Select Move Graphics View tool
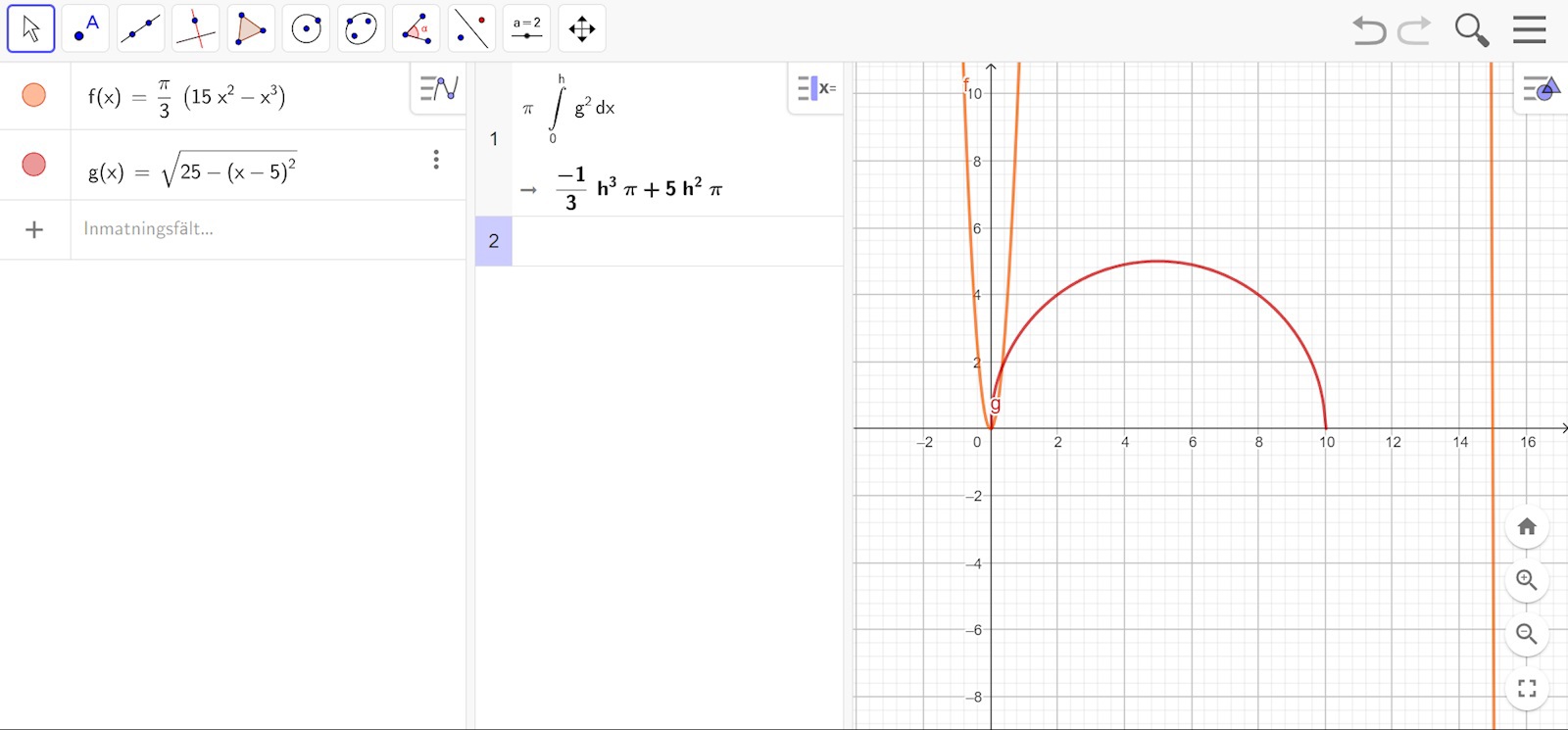Image resolution: width=1568 pixels, height=730 pixels. [582, 28]
